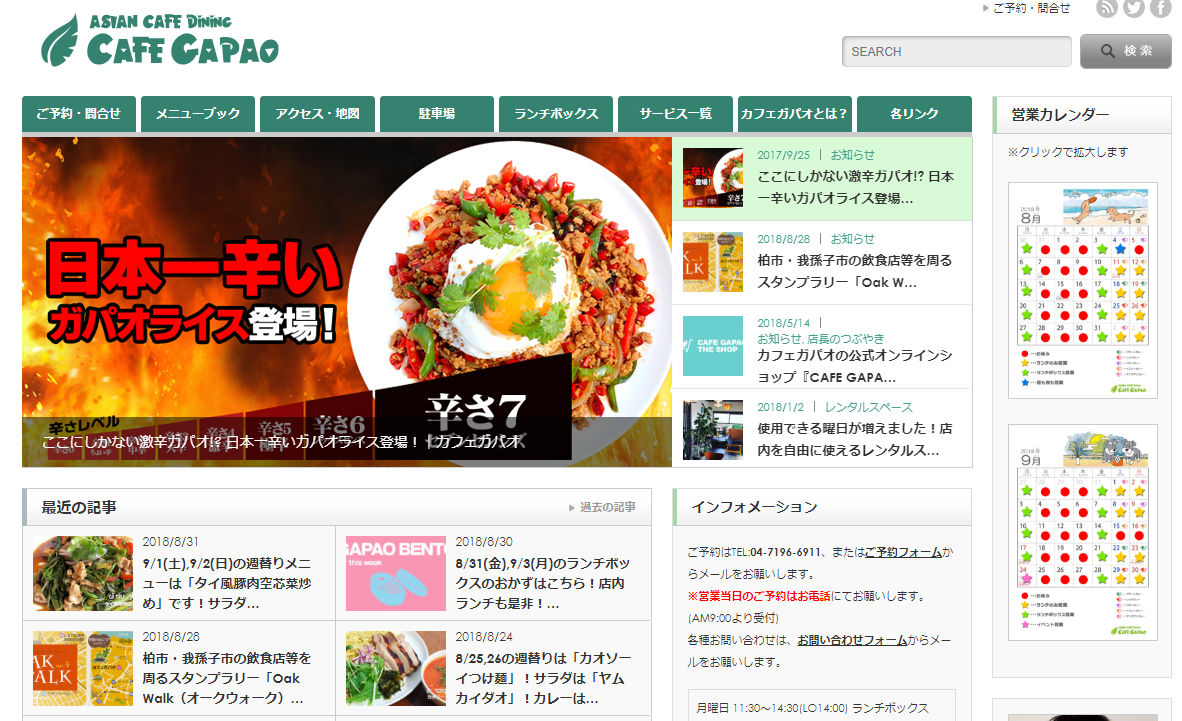Open the ご予約・問合せ nav tab
Screen dimensions: 1182x721
tap(78, 114)
